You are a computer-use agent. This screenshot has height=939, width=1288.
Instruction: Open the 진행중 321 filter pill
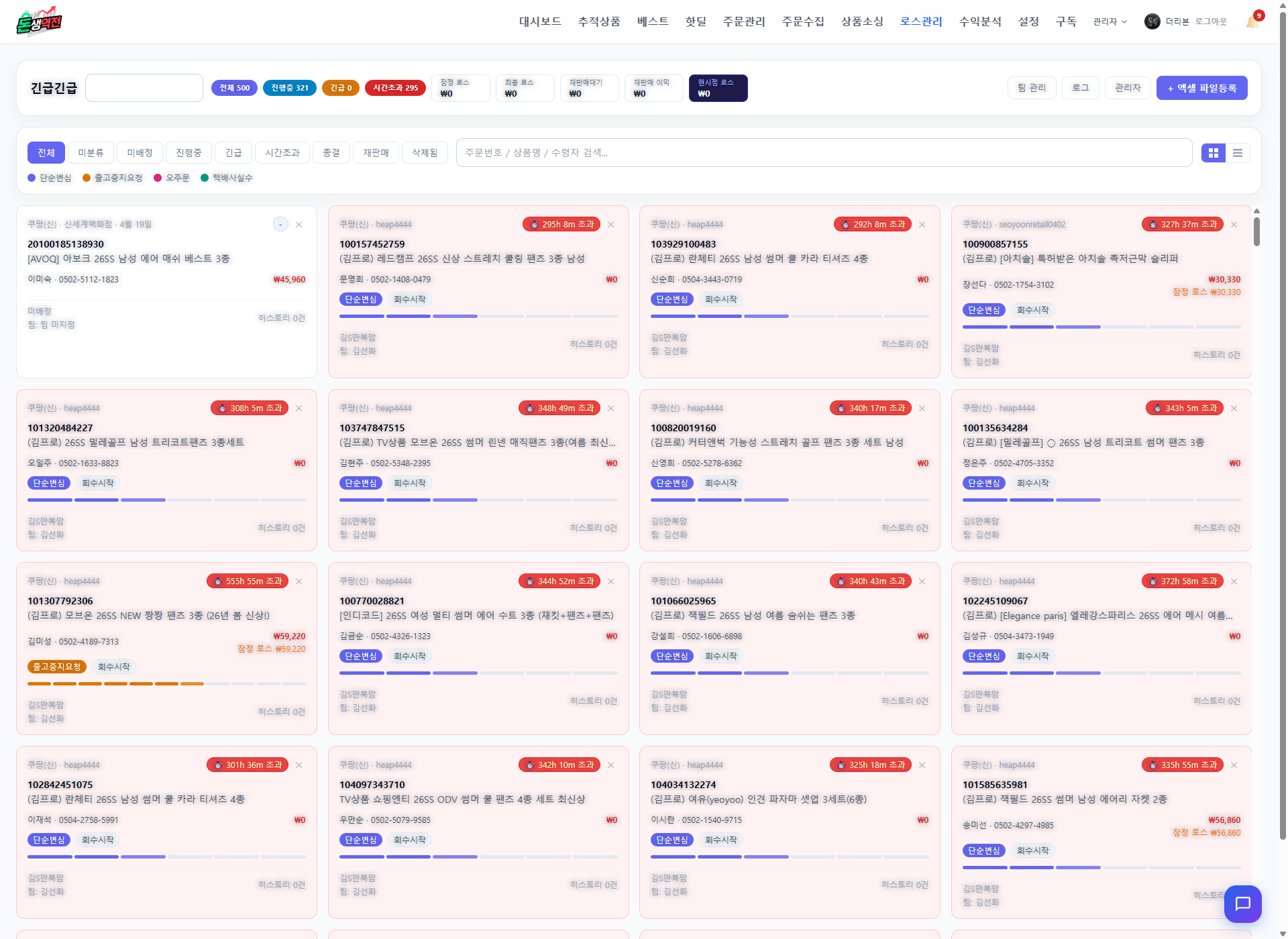289,88
